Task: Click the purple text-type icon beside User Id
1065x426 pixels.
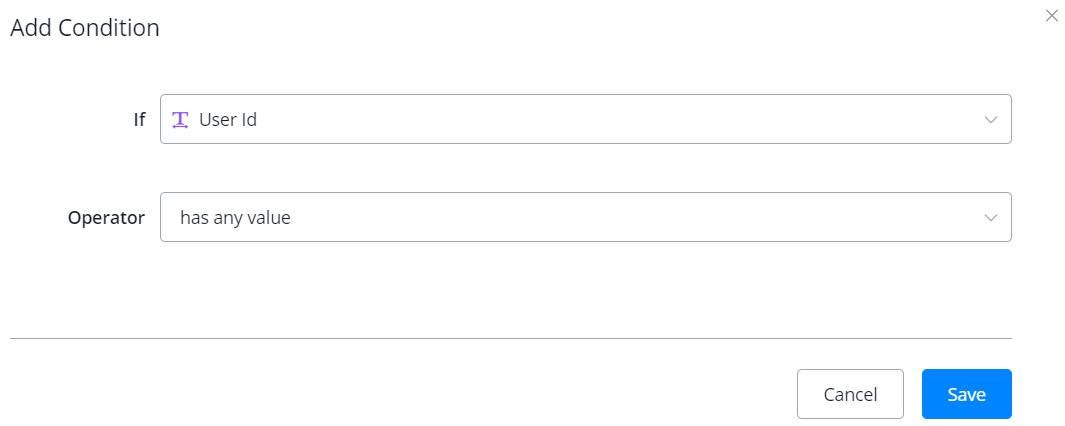Action: tap(180, 120)
